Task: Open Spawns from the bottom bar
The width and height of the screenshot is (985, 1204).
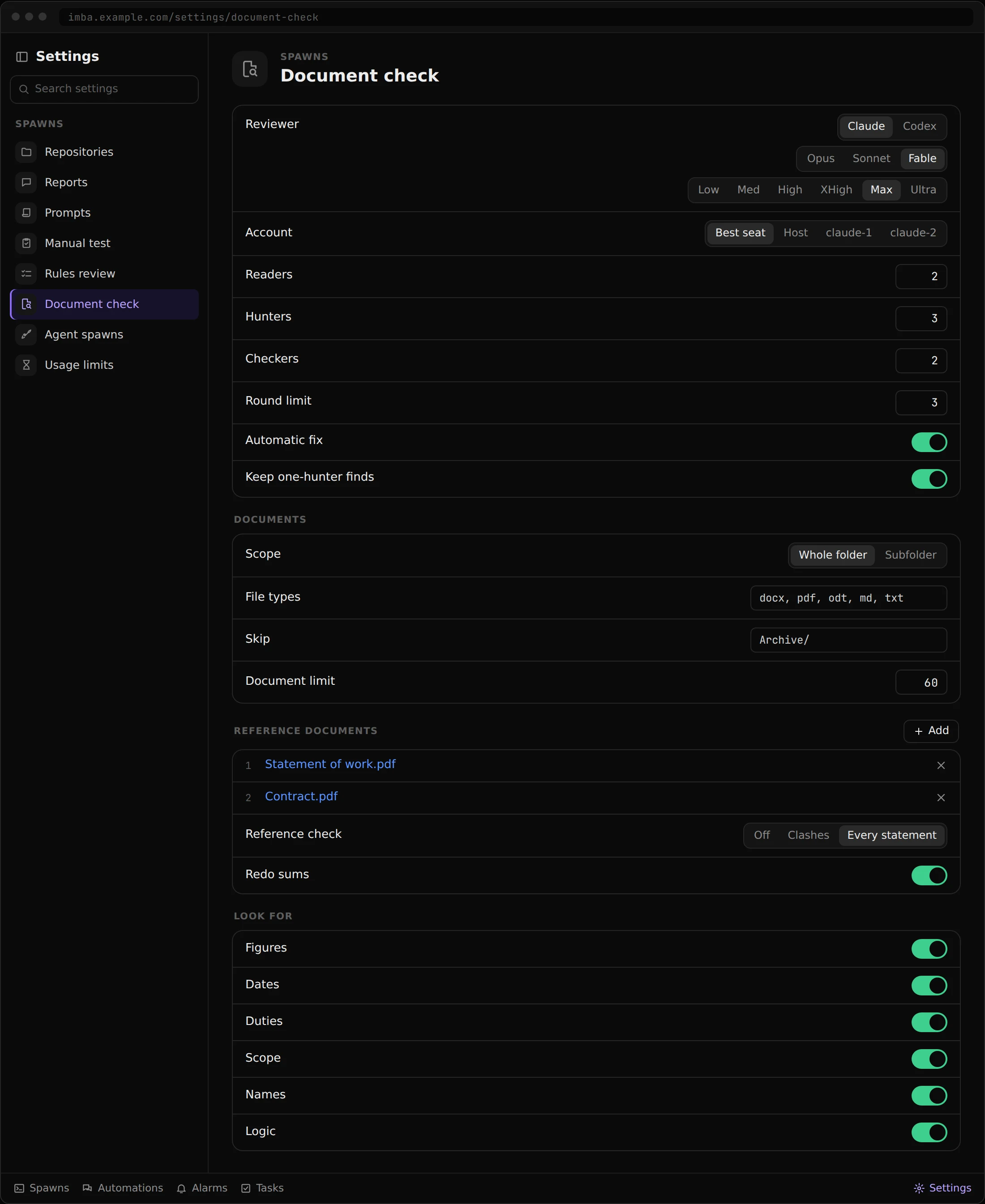Action: [42, 1188]
